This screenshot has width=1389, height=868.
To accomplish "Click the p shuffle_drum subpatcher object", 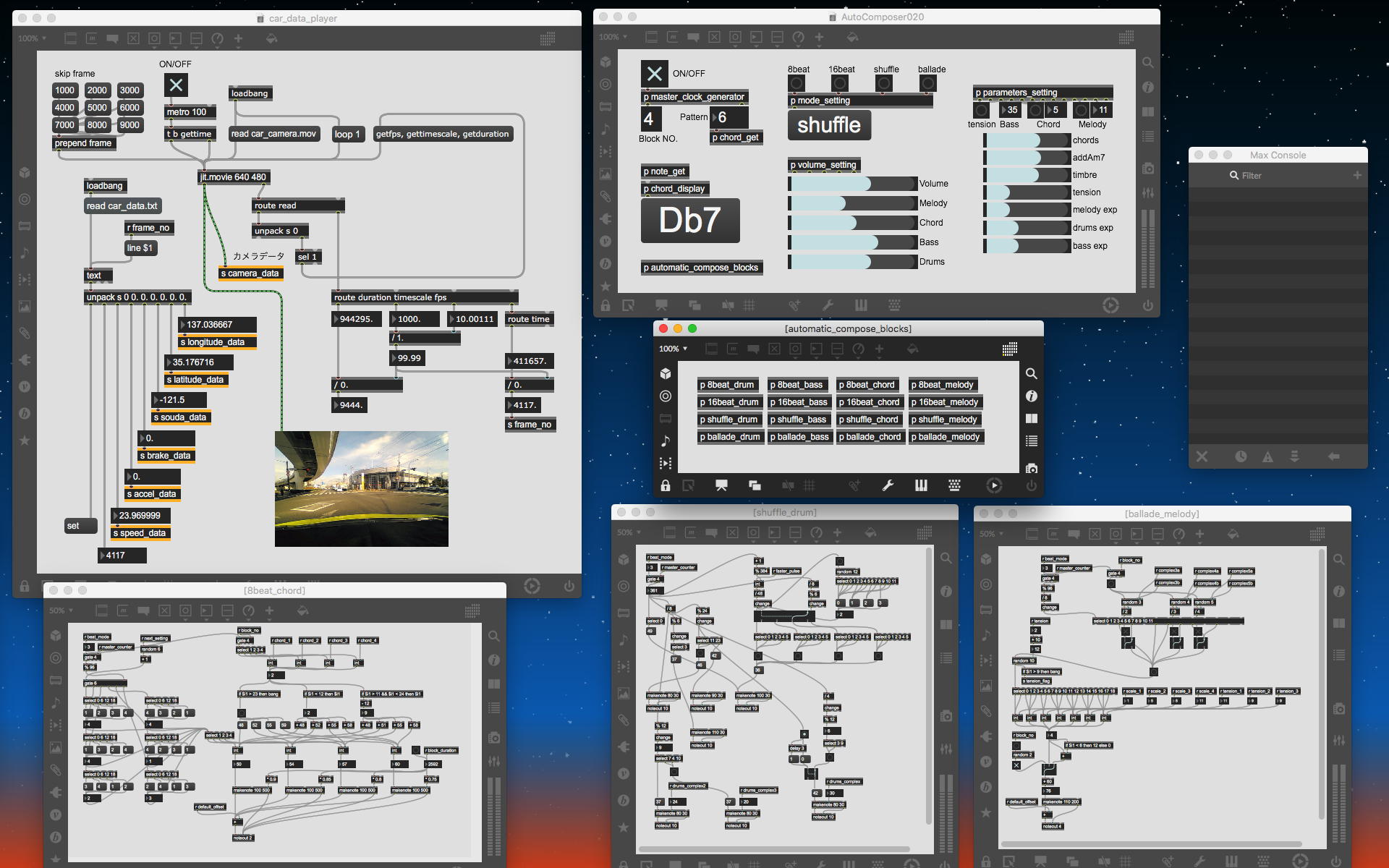I will click(x=731, y=420).
